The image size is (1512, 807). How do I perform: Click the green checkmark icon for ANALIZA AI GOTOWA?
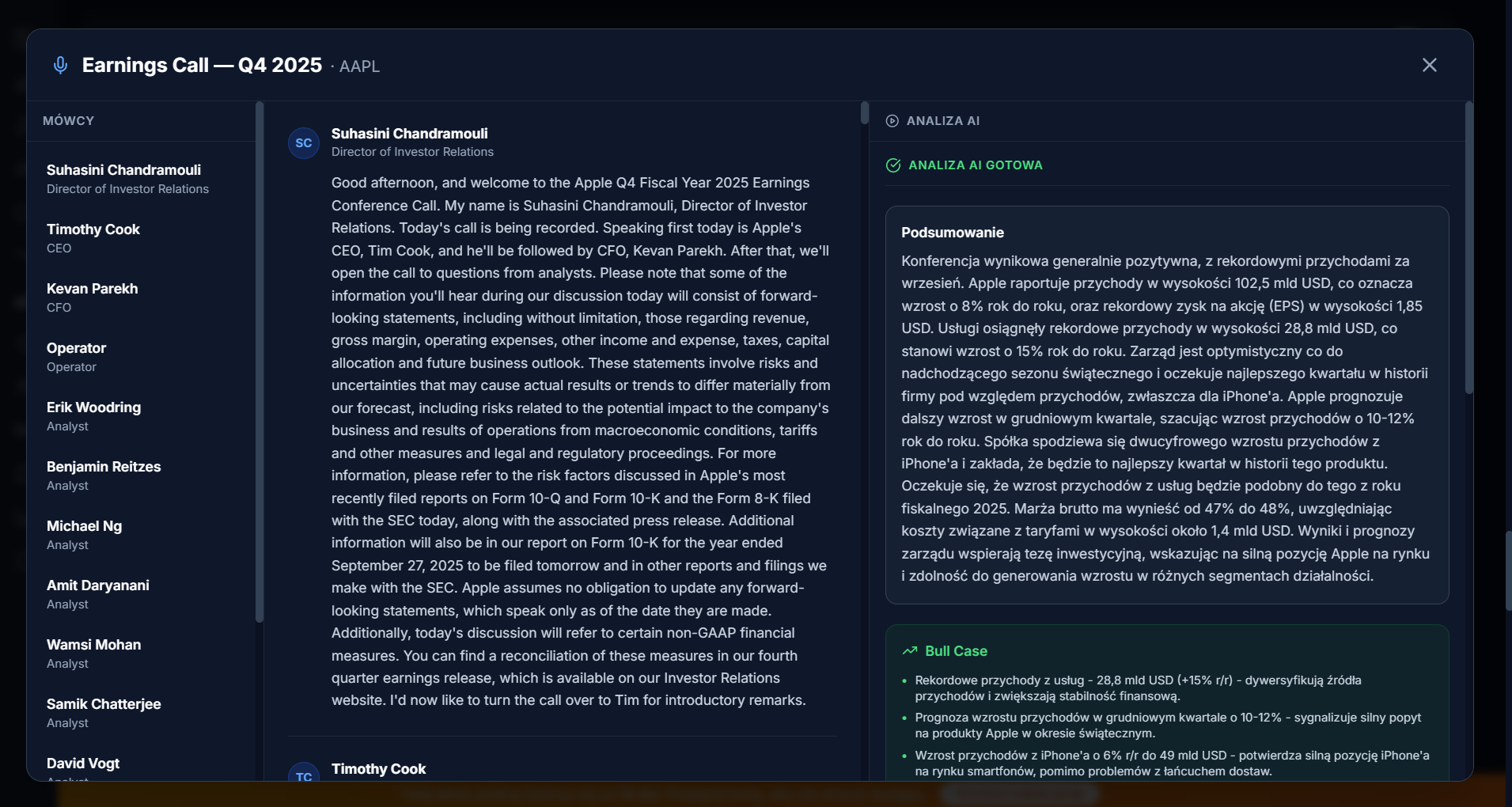tap(893, 165)
